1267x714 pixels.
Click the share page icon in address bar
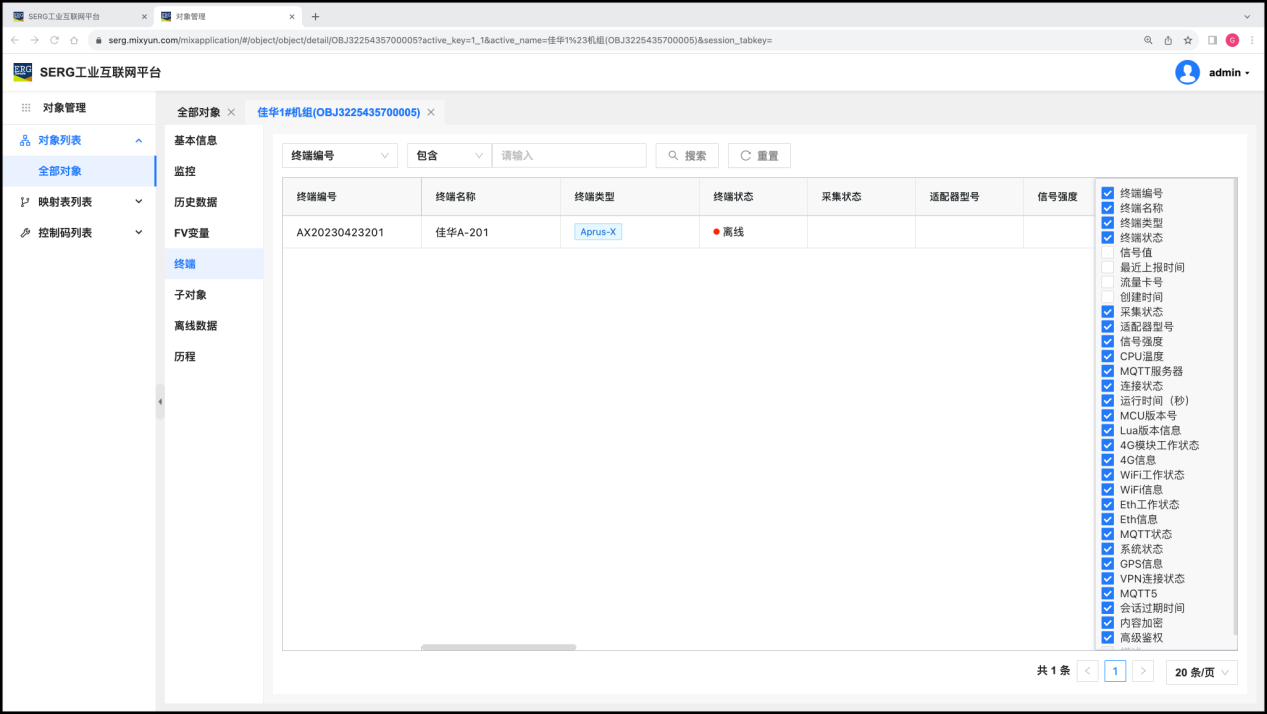[1168, 40]
